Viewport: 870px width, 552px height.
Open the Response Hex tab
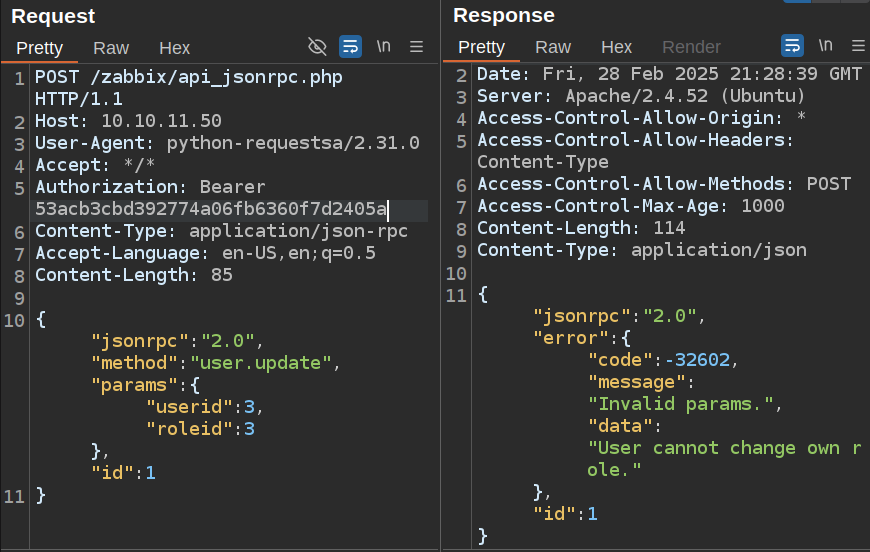tap(617, 47)
